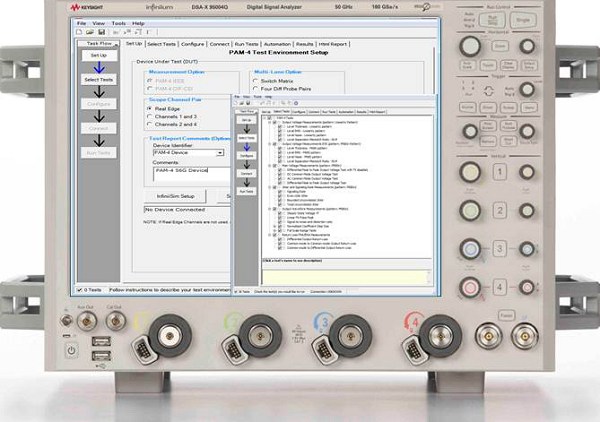Image resolution: width=600 pixels, height=422 pixels.
Task: Select PAM-4 IEEE measurement option
Action: [x=150, y=81]
